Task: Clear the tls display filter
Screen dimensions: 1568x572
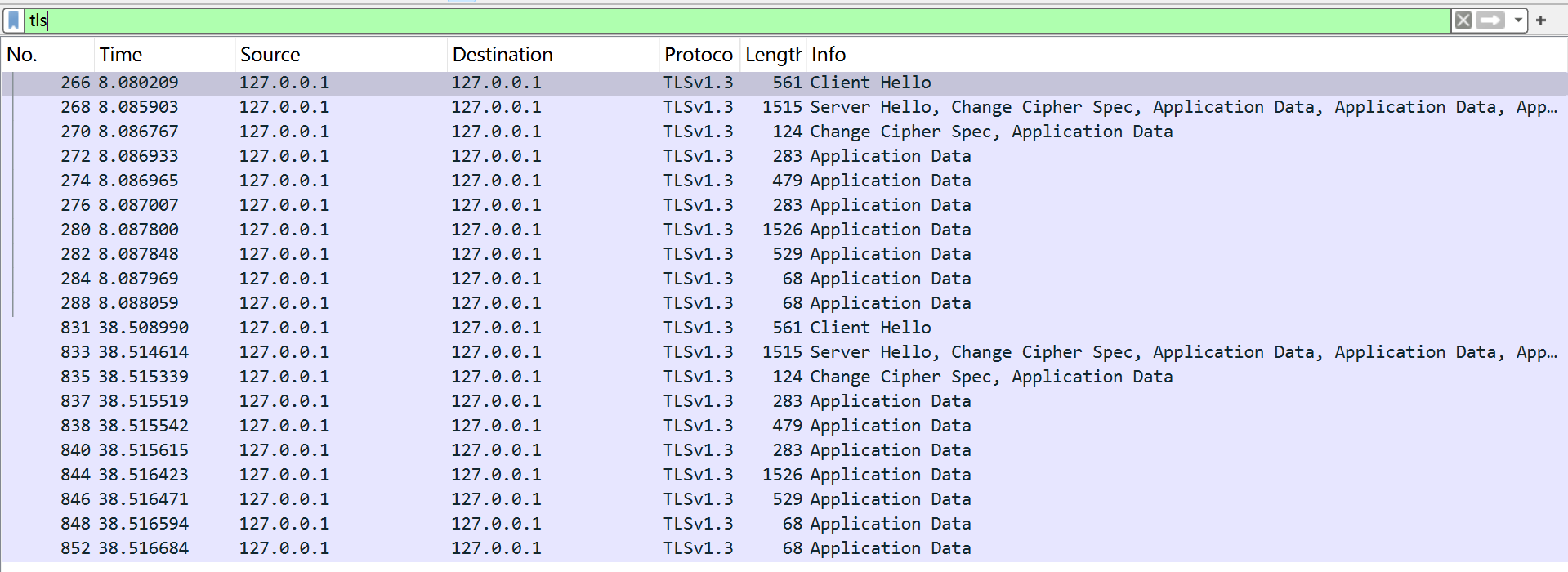Action: (x=1463, y=20)
